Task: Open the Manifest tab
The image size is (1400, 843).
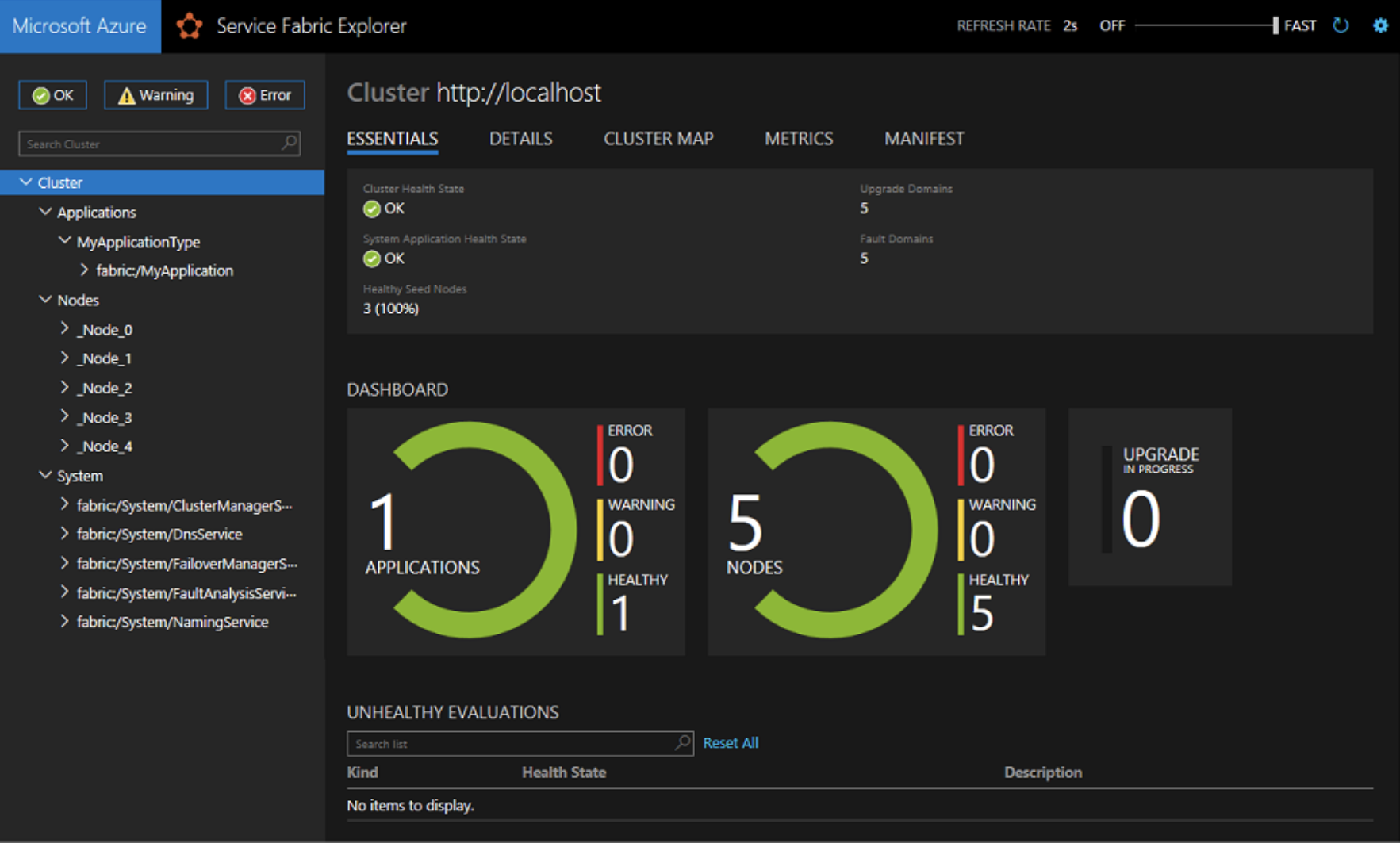Action: (x=924, y=139)
